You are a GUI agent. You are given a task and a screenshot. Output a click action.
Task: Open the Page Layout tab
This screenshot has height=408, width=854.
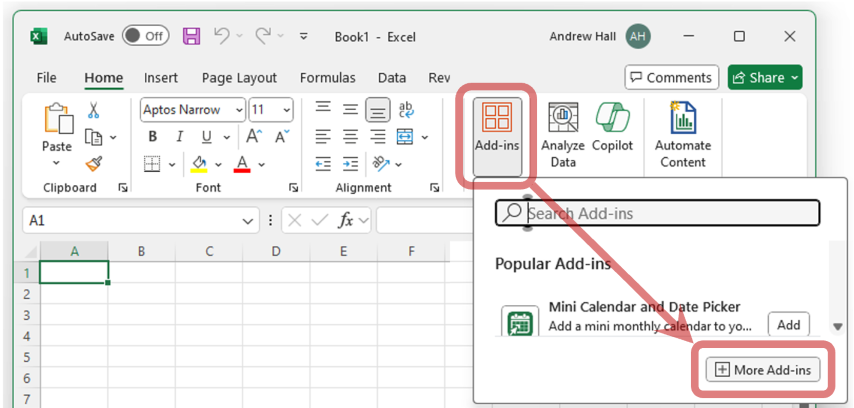(239, 78)
